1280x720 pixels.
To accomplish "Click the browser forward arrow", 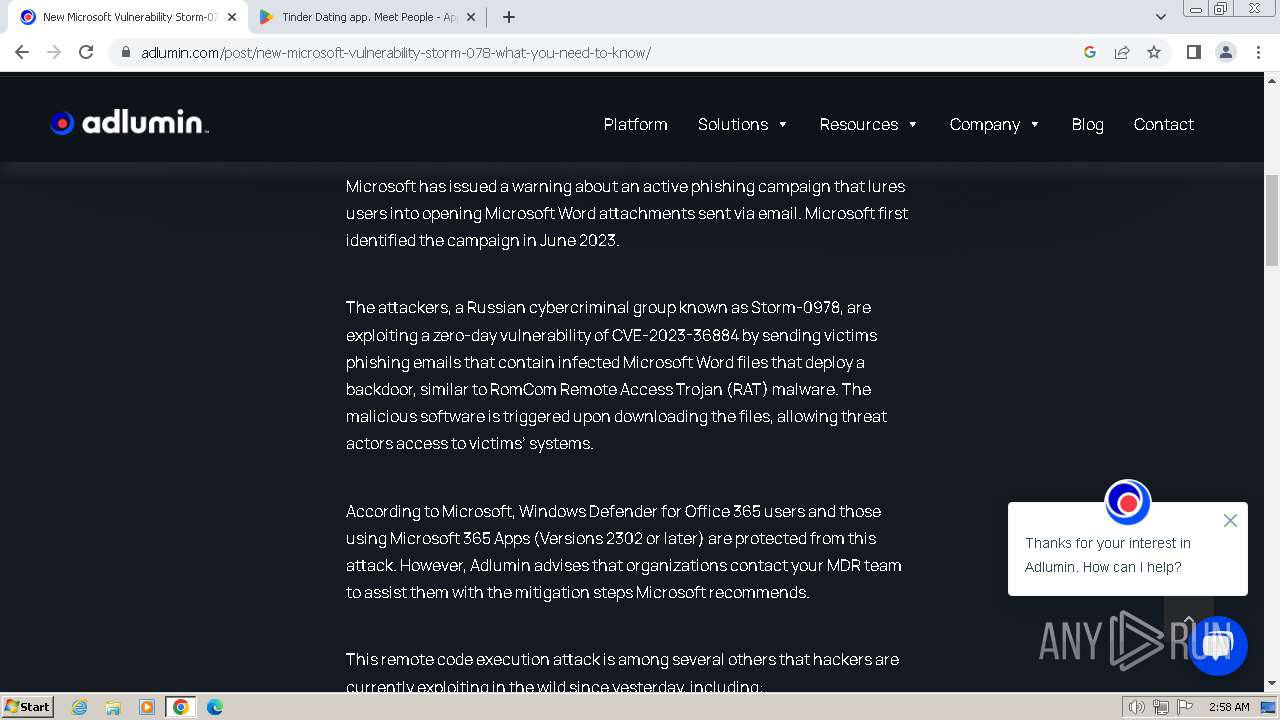I will coord(54,52).
